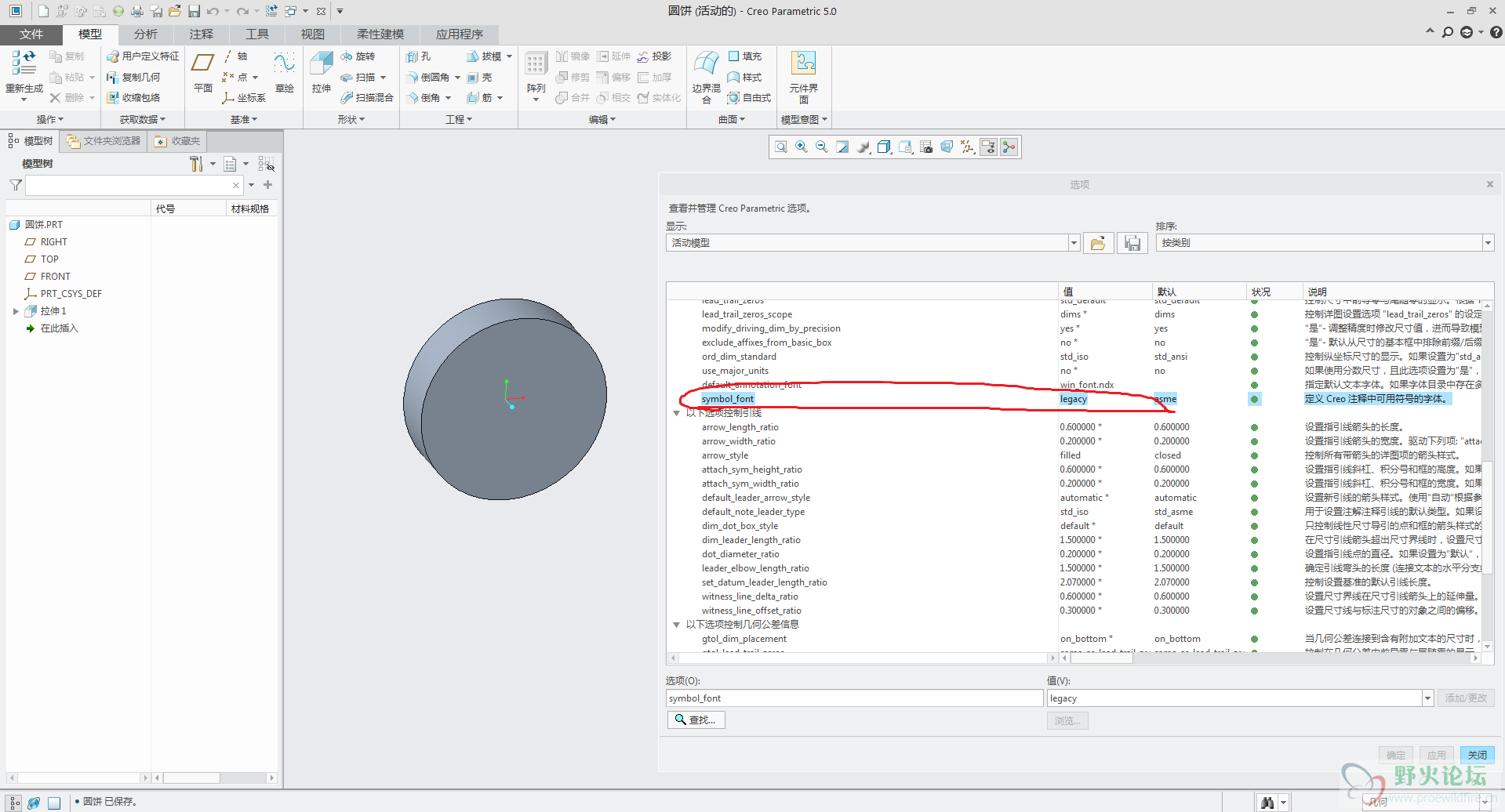This screenshot has width=1505, height=812.
Task: Click the New file icon in quick access toolbar
Action: [43, 11]
